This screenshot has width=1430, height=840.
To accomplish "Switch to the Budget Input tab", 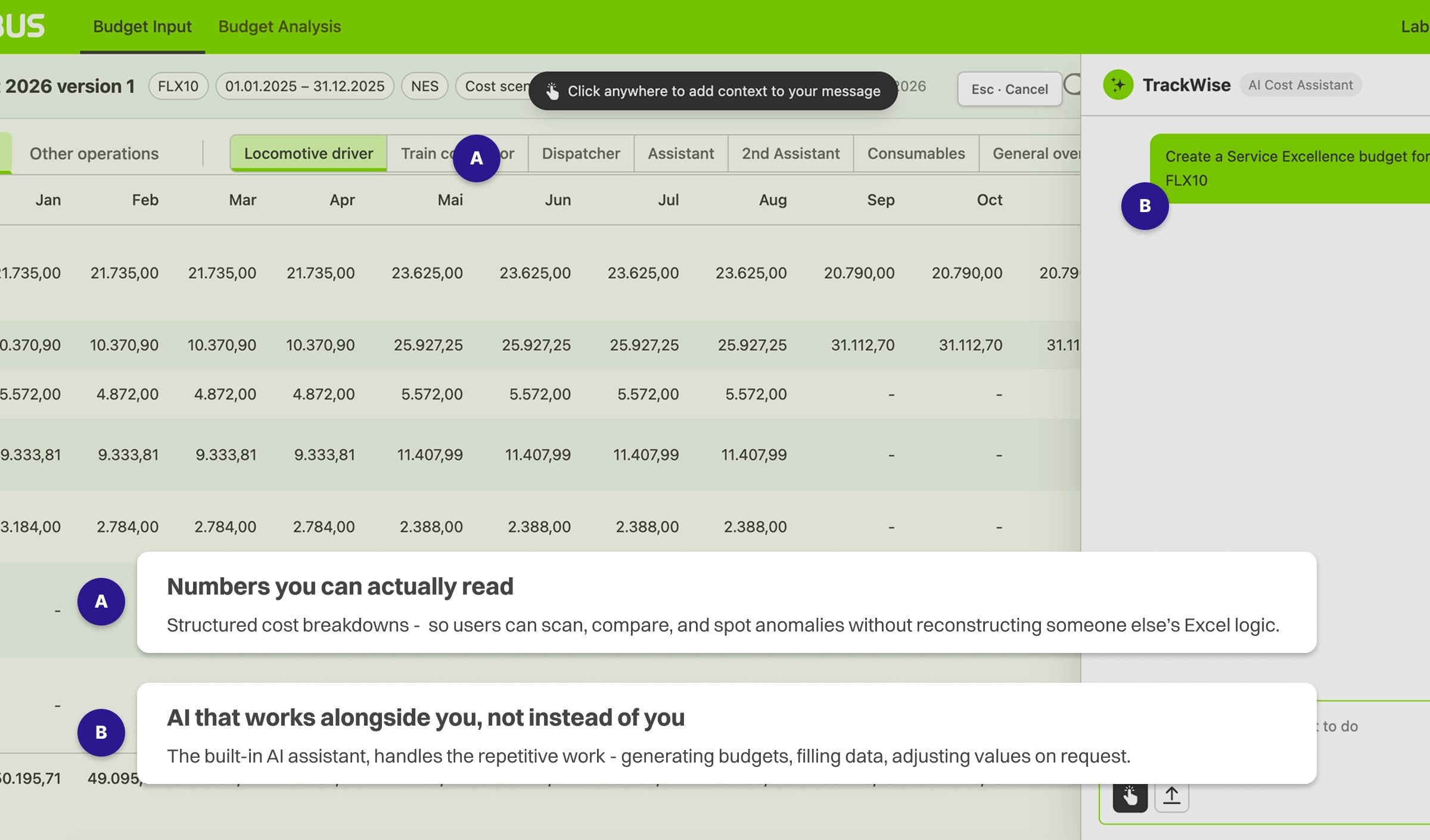I will point(142,26).
